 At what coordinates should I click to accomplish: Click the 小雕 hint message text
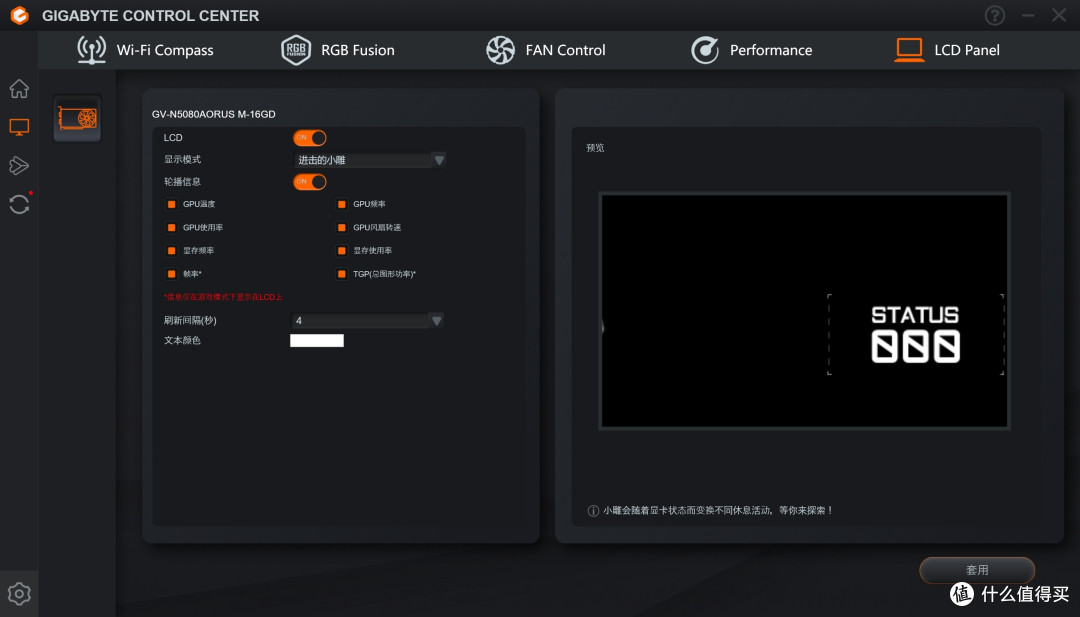(718, 511)
